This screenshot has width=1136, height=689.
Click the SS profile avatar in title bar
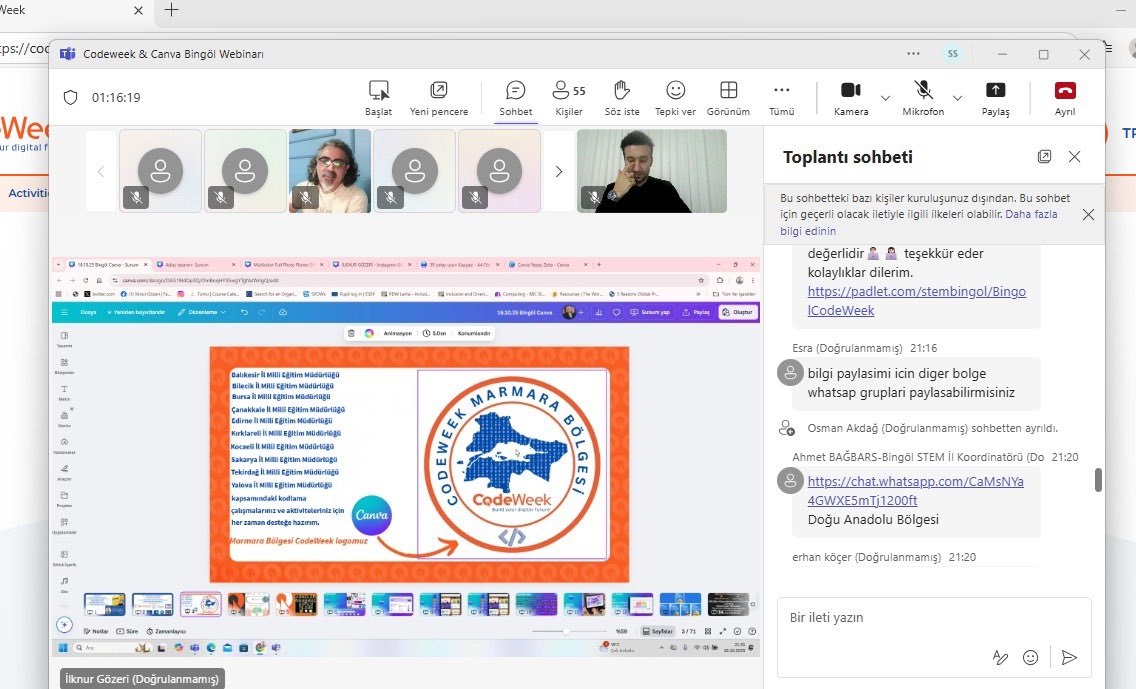click(953, 54)
